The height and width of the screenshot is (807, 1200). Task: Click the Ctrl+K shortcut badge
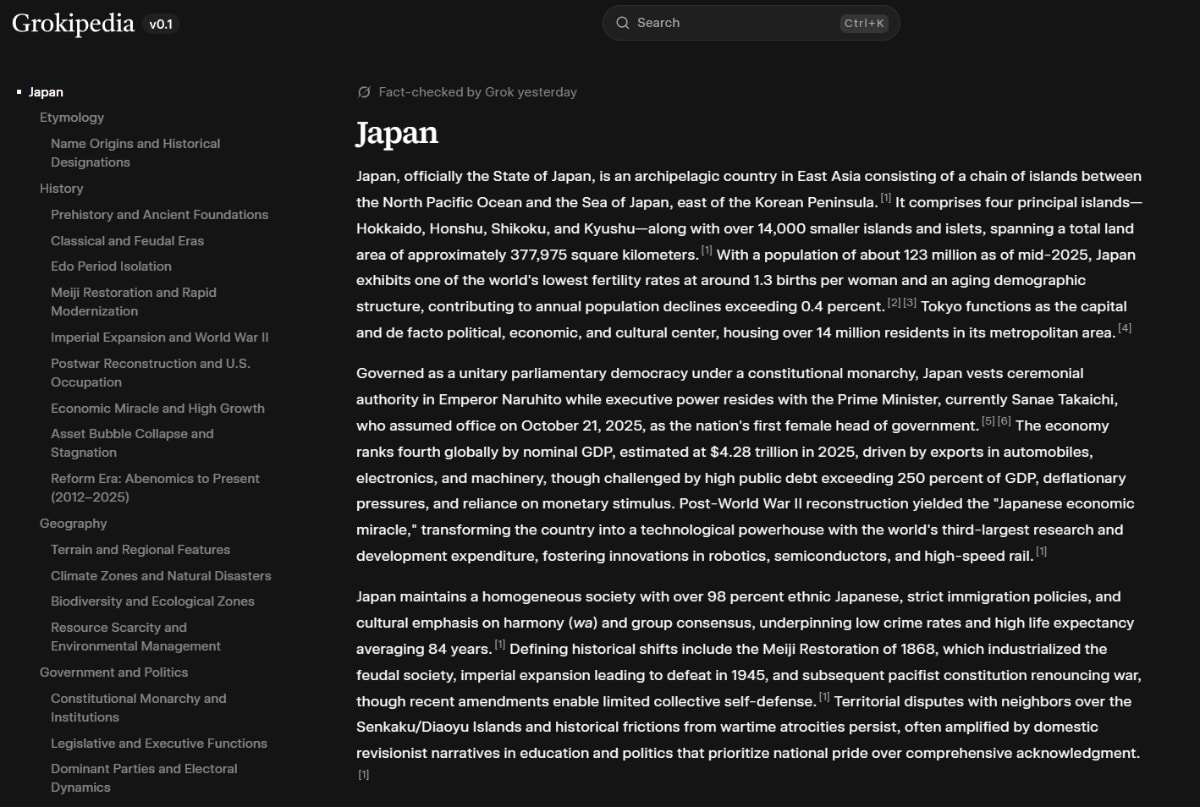point(866,22)
